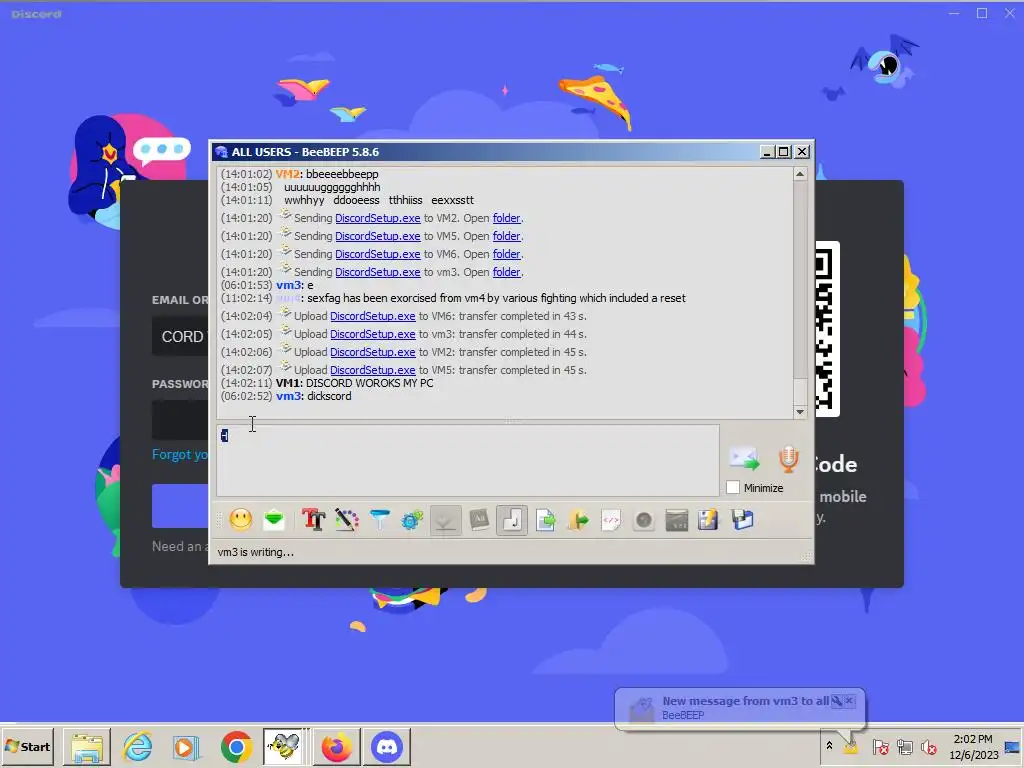Click the floppy disk with pencil icon

pyautogui.click(x=709, y=520)
